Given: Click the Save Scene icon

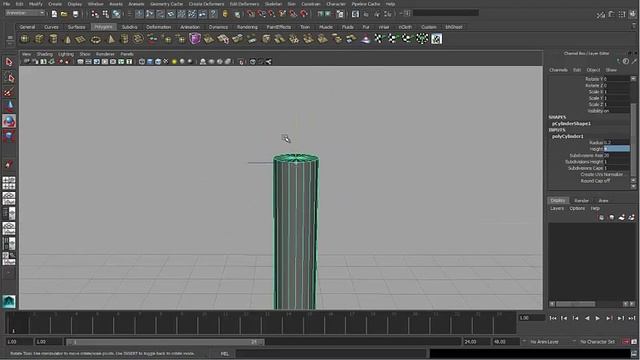Looking at the screenshot, I should click(75, 14).
